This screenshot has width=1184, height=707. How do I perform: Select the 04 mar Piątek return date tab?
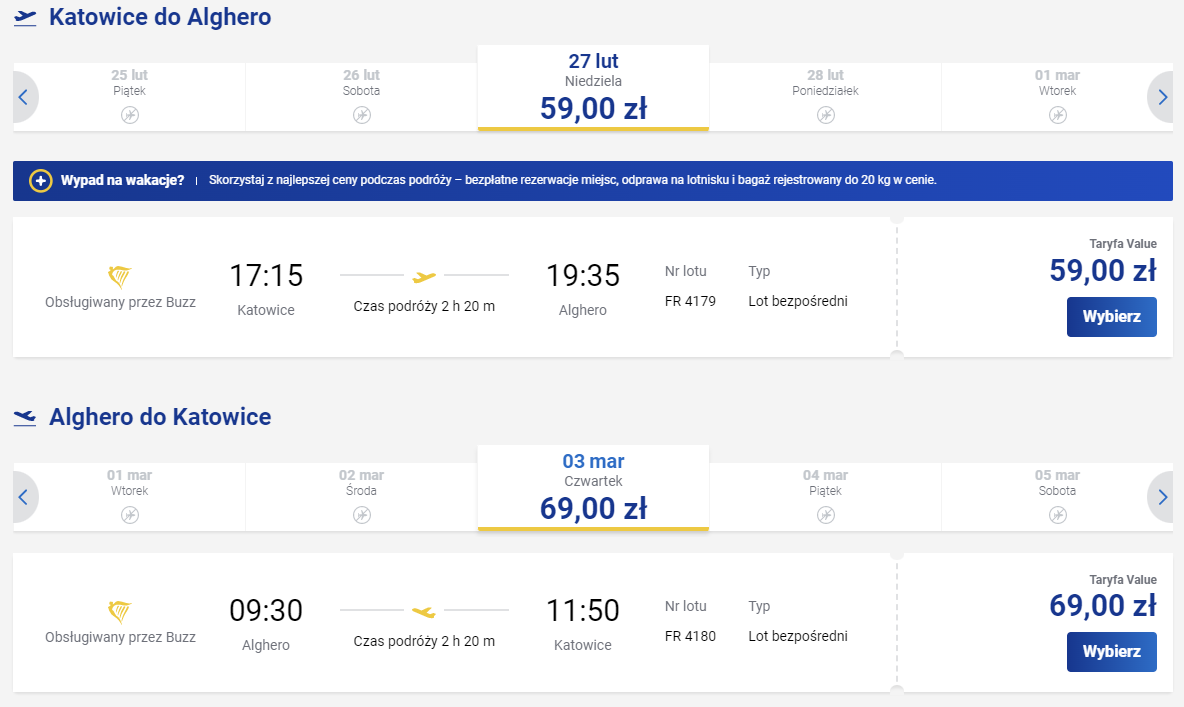pos(825,497)
